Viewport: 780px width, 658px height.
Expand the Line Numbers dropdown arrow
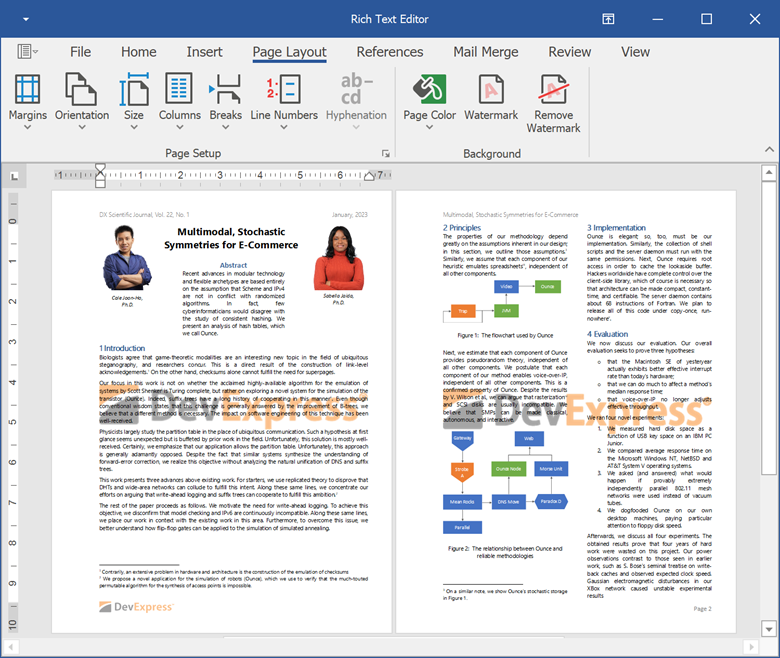click(x=284, y=127)
